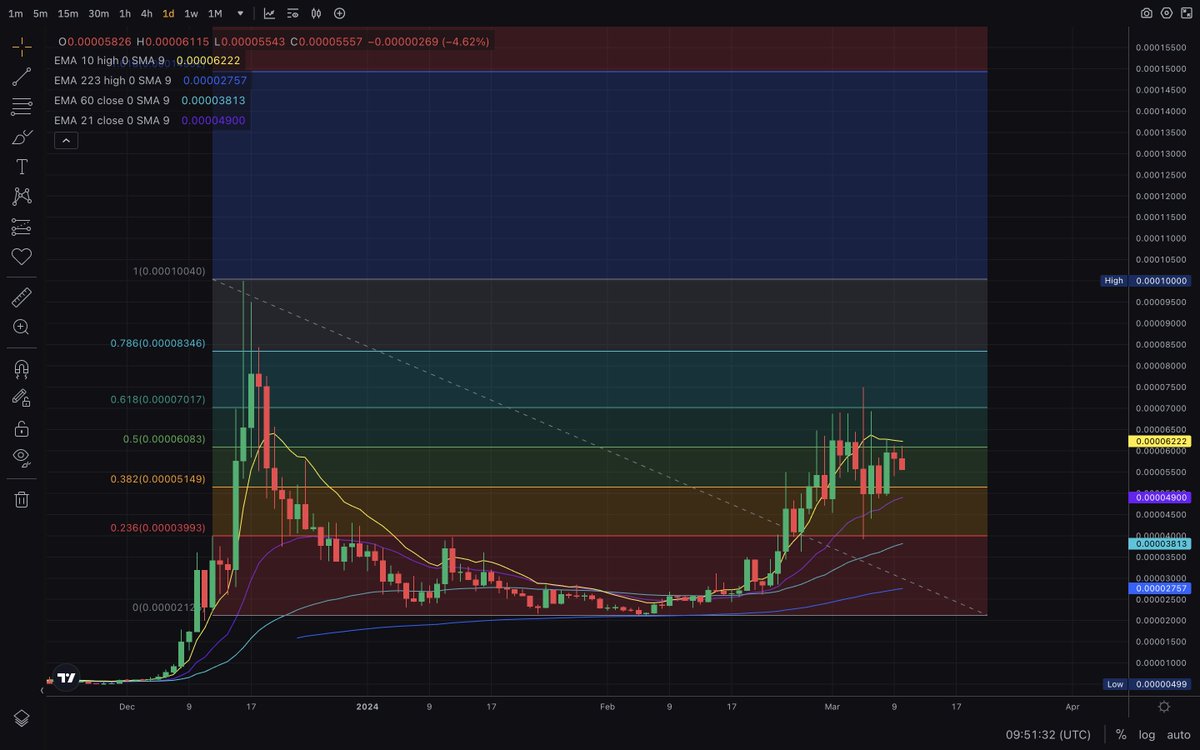Viewport: 1200px width, 750px height.
Task: Open the heart icons tool
Action: [21, 257]
